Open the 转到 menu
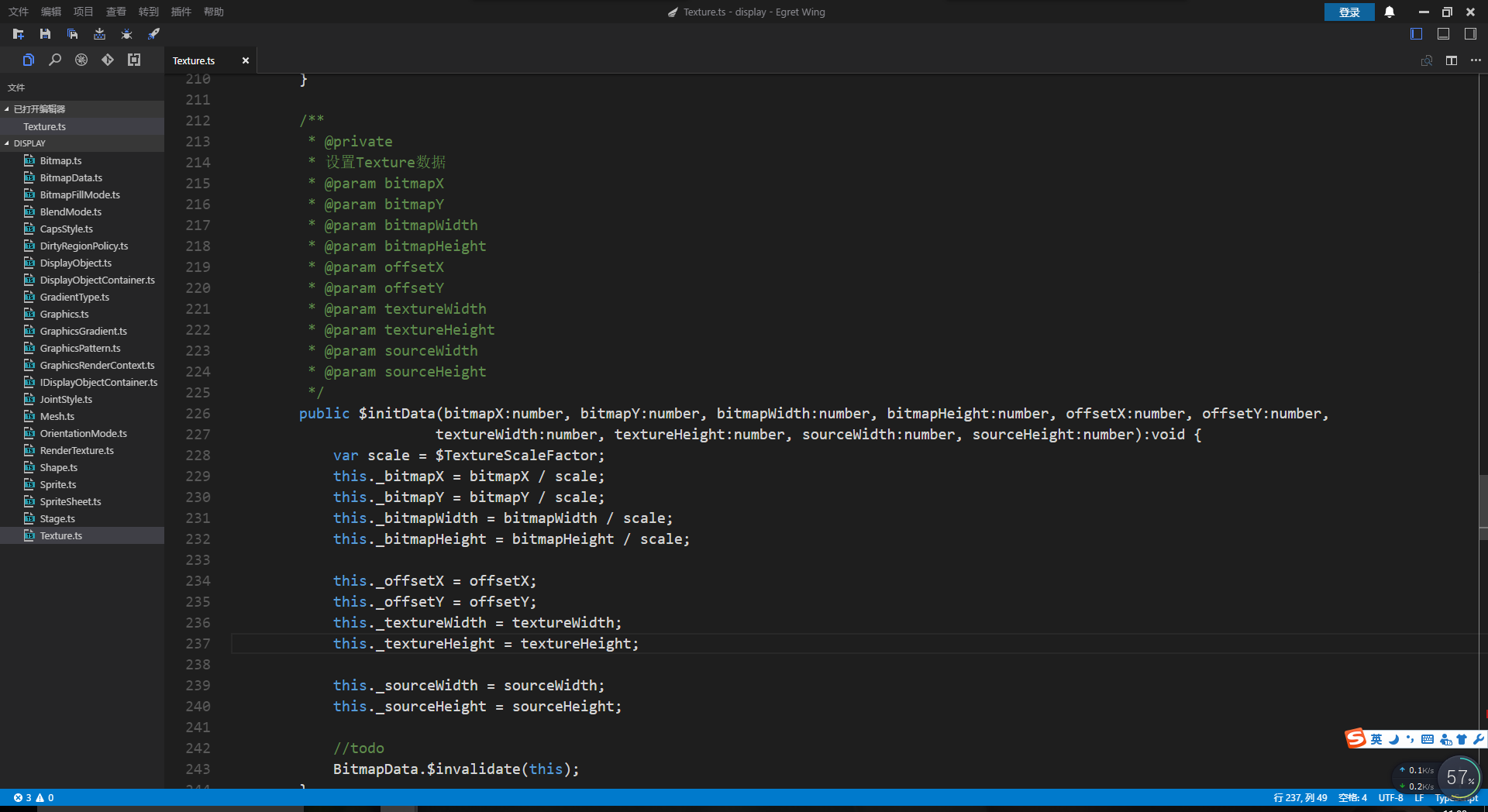 coord(149,12)
